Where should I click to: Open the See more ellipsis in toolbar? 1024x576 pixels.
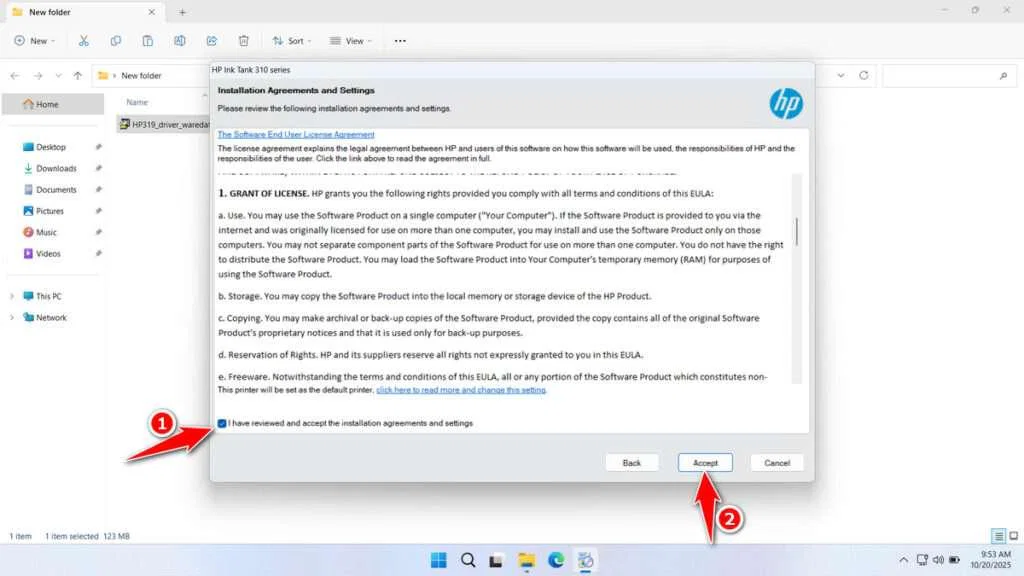(x=399, y=40)
